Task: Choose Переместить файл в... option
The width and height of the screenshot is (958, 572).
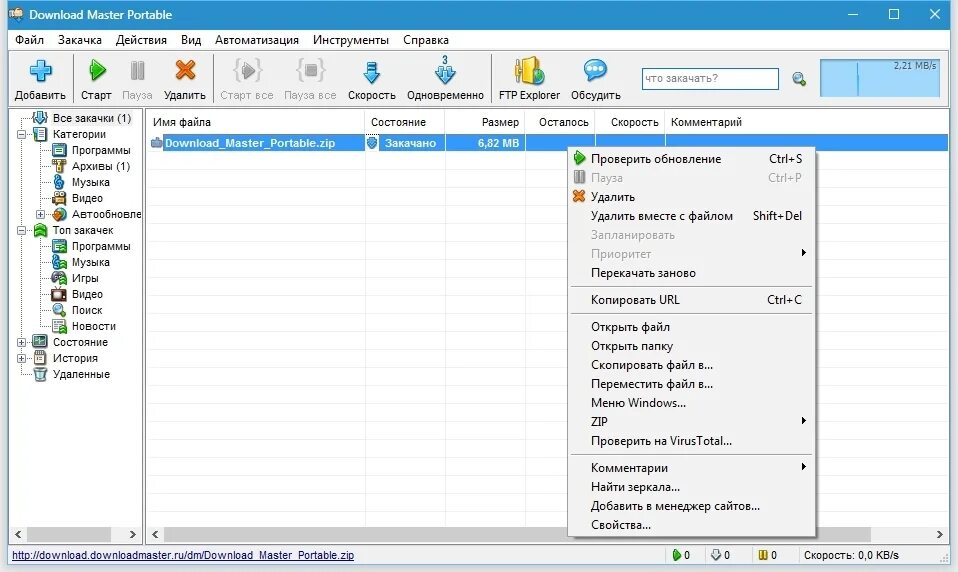Action: coord(691,384)
